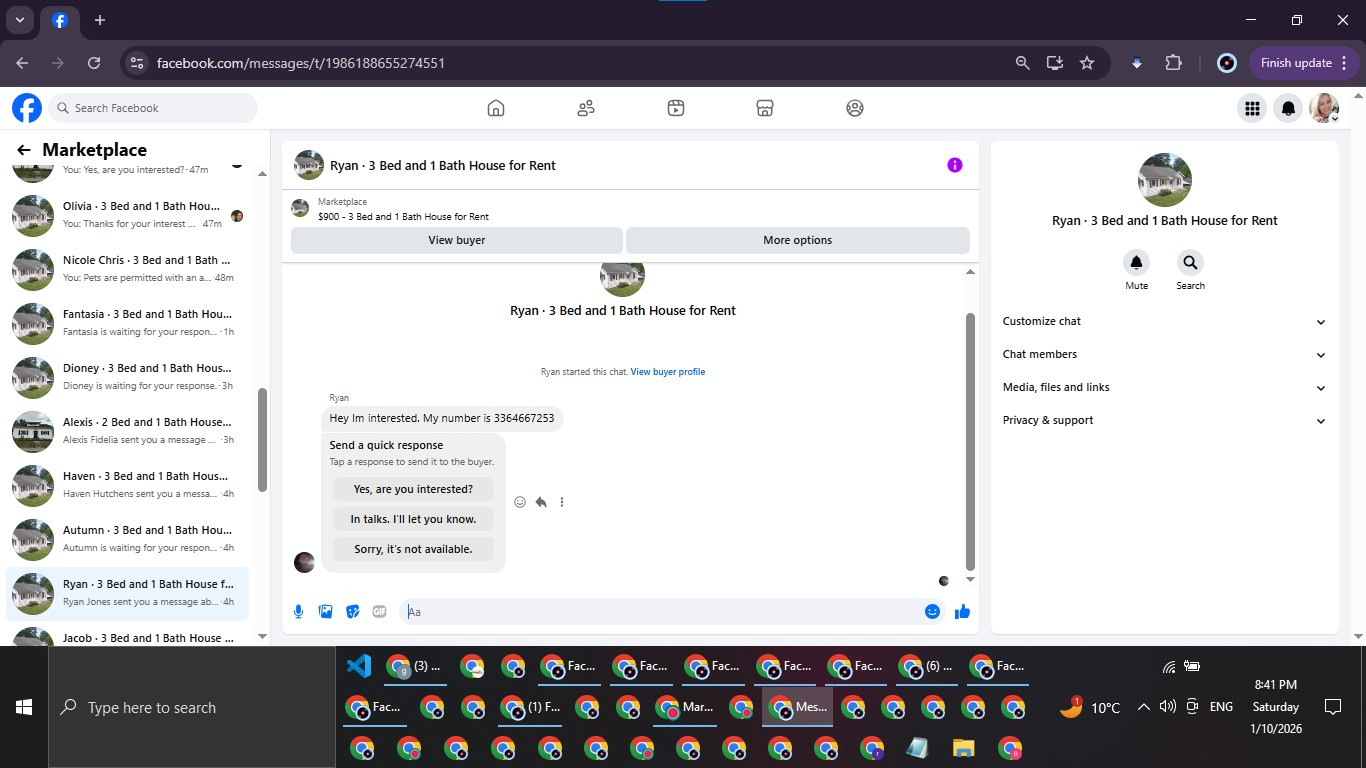Screen dimensions: 1366x768
Task: Click the browser address bar URL
Action: (x=301, y=63)
